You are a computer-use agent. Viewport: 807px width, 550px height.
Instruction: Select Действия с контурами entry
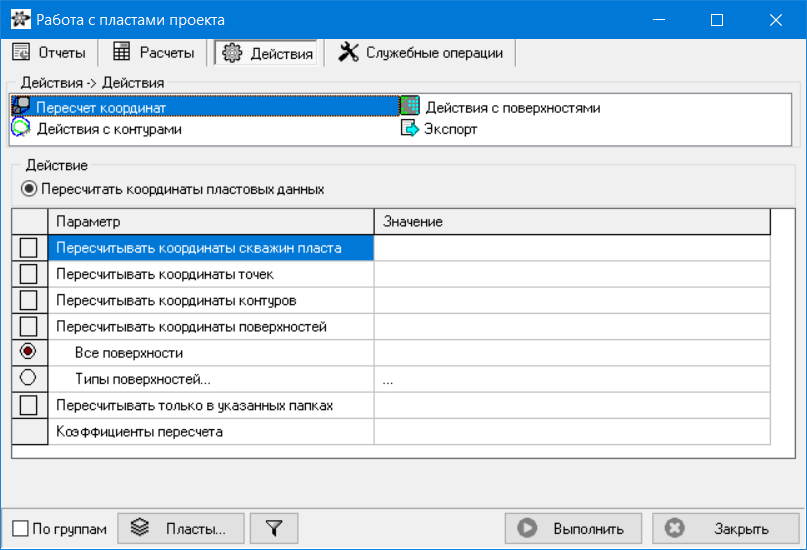coord(97,129)
